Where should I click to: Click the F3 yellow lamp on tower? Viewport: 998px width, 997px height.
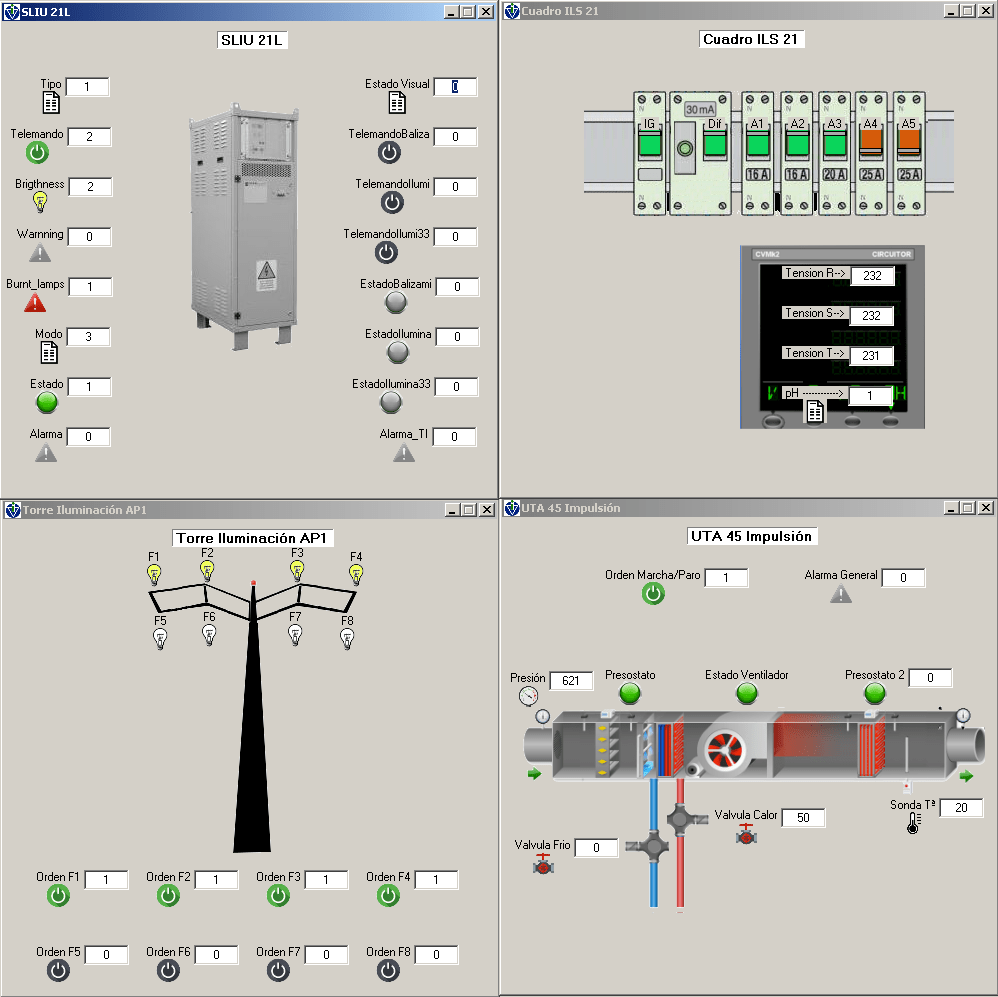[x=297, y=570]
